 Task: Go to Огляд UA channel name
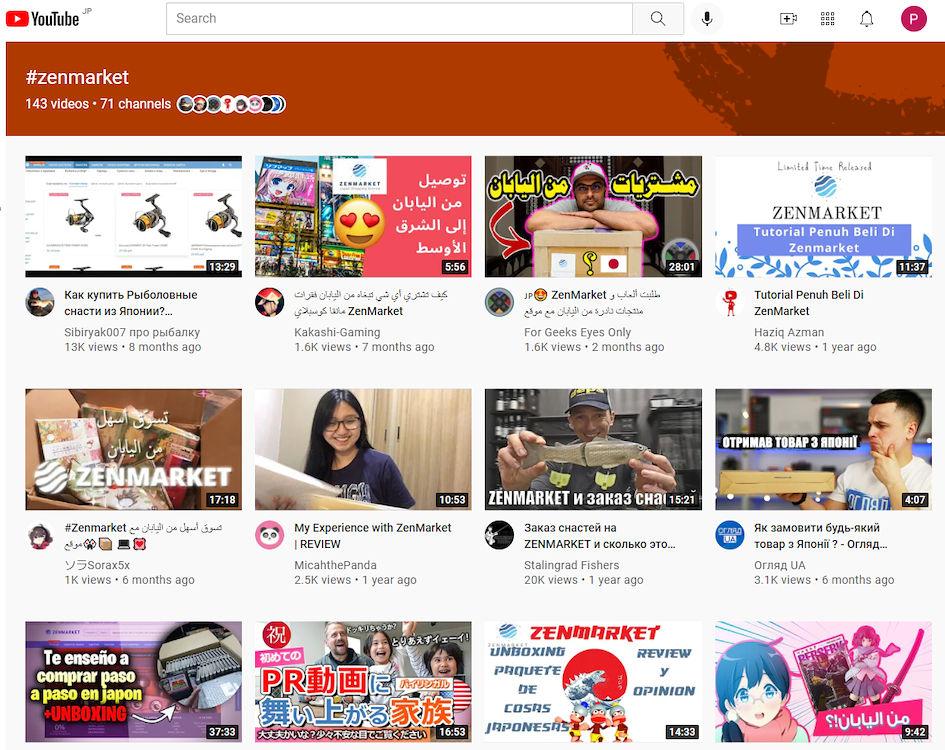pyautogui.click(x=779, y=565)
